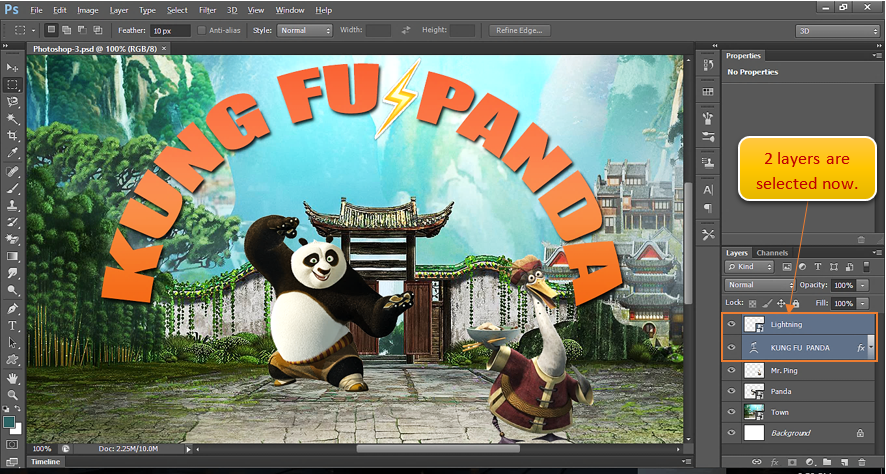The image size is (886, 474).
Task: Open the Character panel icon
Action: point(708,190)
